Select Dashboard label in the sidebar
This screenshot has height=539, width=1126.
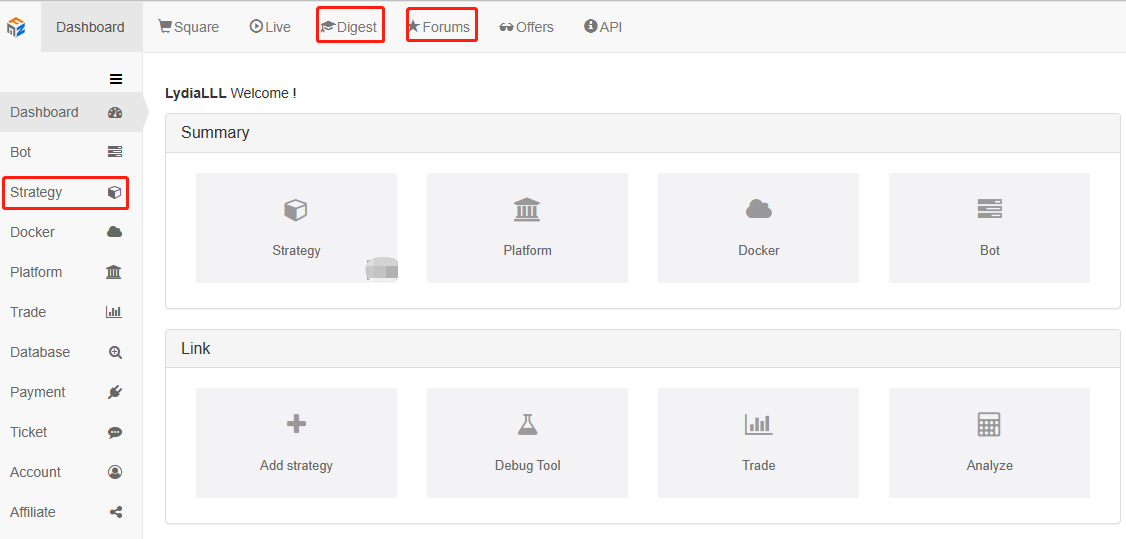point(45,113)
